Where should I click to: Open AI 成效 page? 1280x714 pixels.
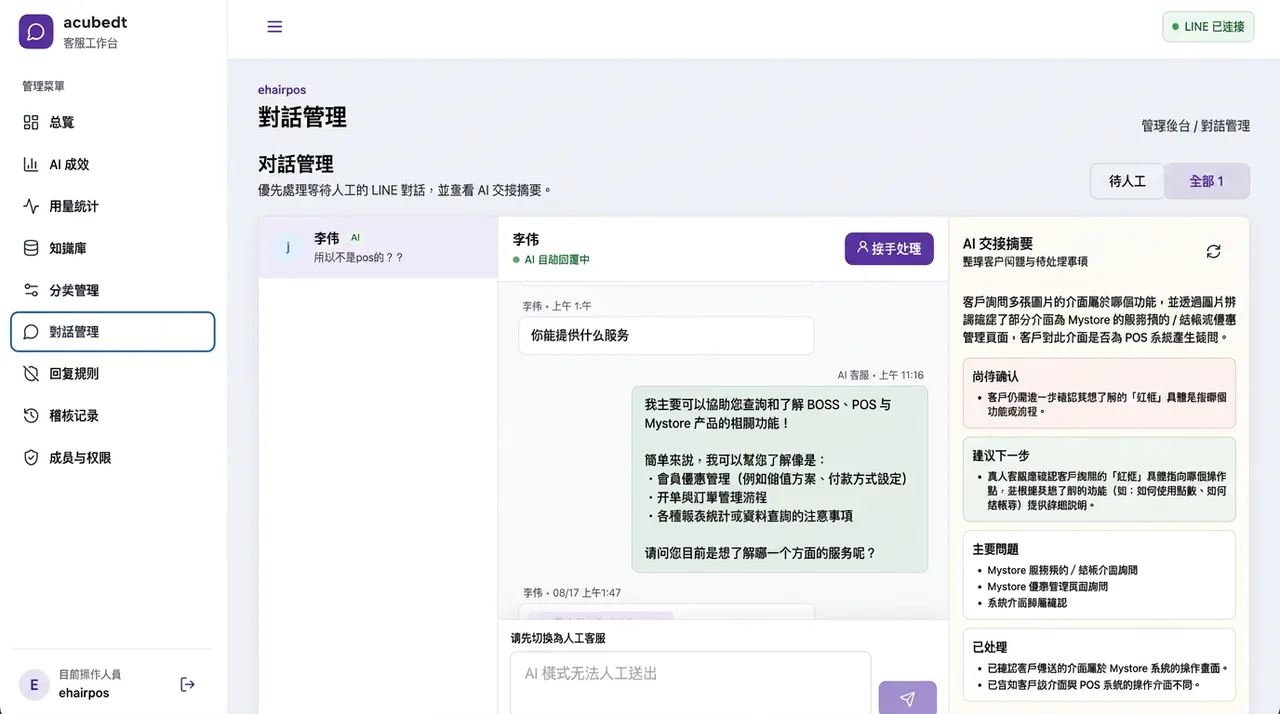(x=113, y=164)
